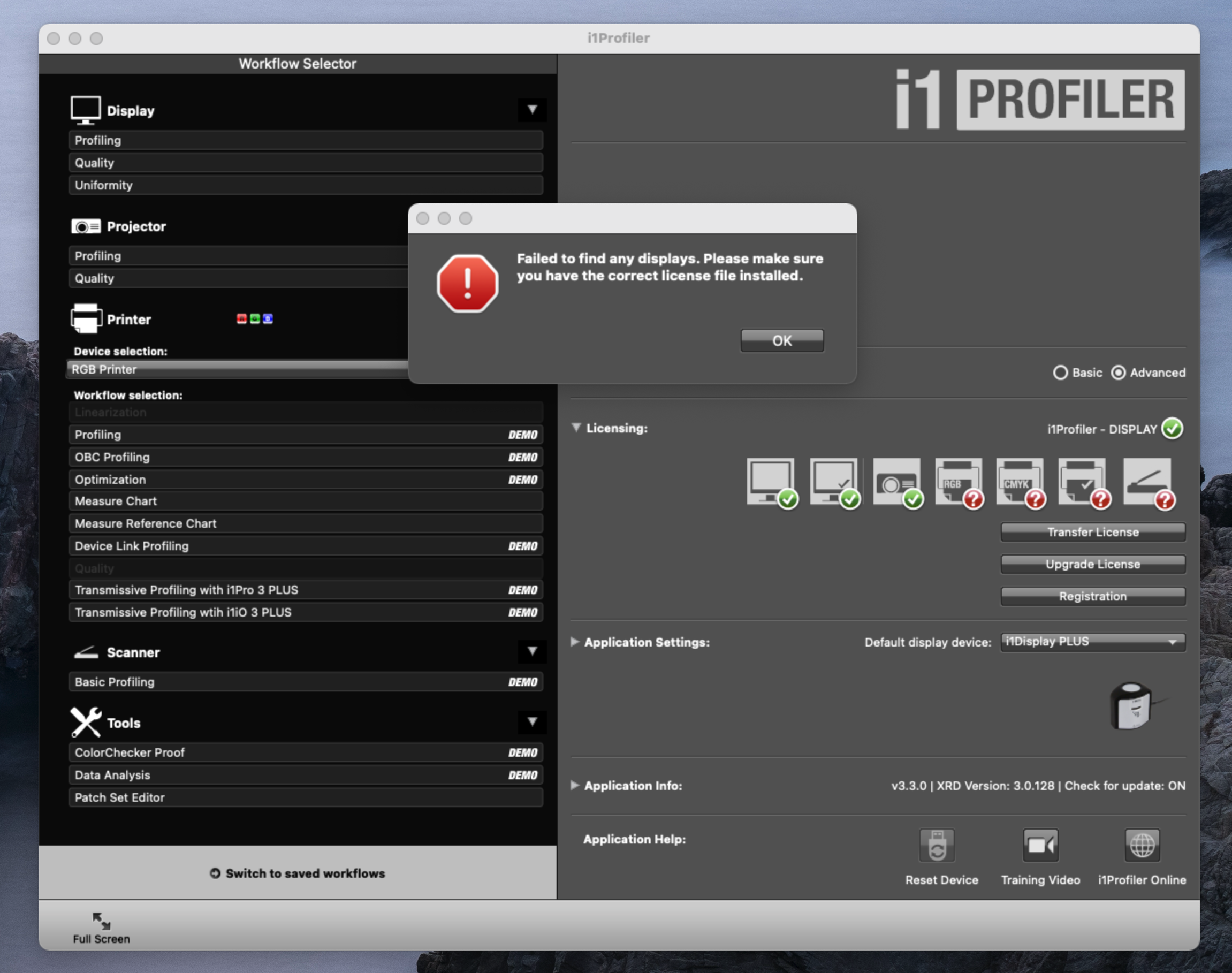Screen dimensions: 1232x973
Task: Select the Basic user mode
Action: [x=1060, y=373]
